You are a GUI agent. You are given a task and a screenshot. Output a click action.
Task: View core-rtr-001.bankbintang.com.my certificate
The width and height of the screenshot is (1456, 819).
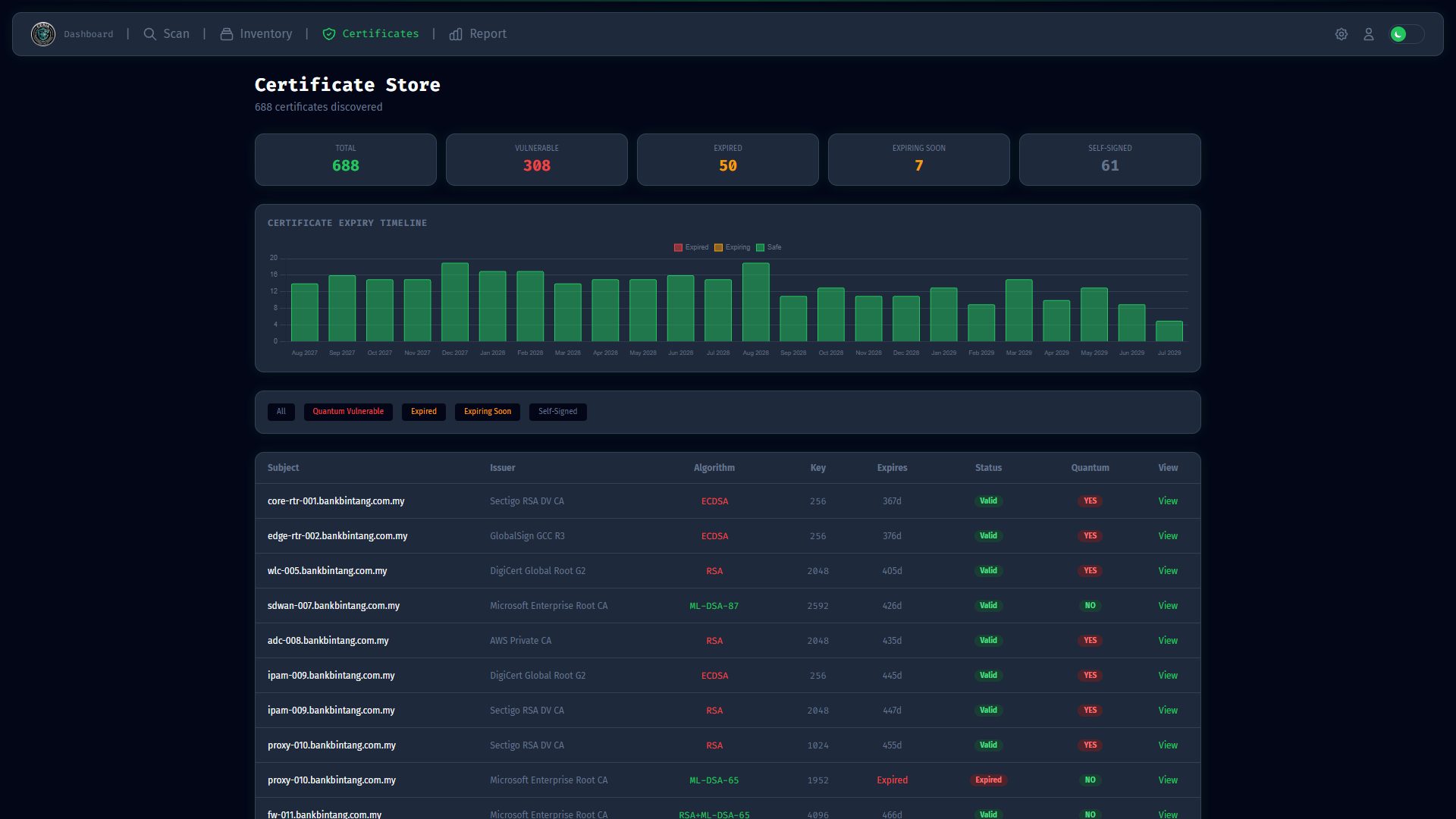pyautogui.click(x=1168, y=501)
